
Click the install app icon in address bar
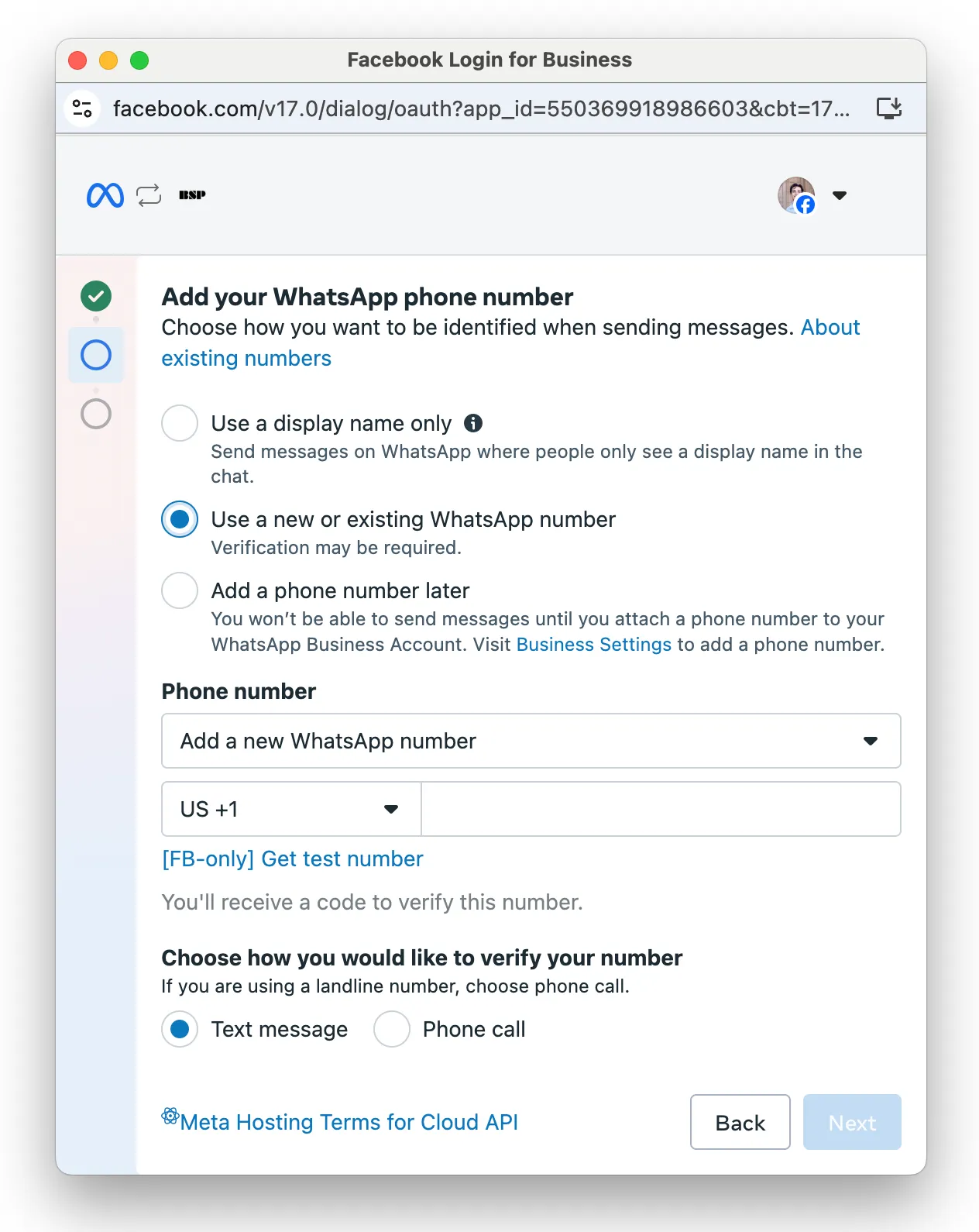[888, 108]
